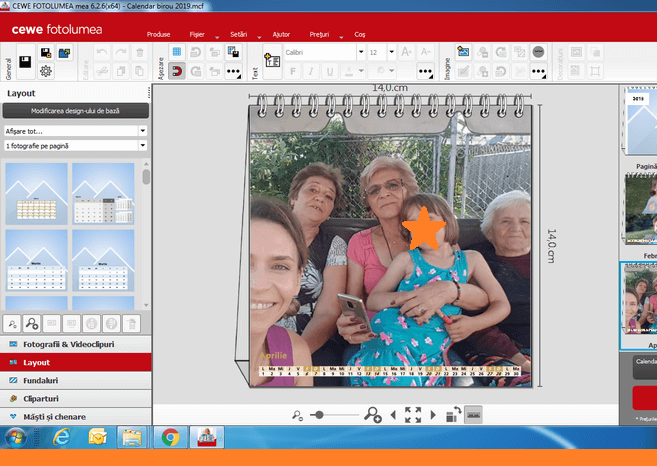The height and width of the screenshot is (466, 657).
Task: Open settings gear icon in General group
Action: [x=46, y=71]
